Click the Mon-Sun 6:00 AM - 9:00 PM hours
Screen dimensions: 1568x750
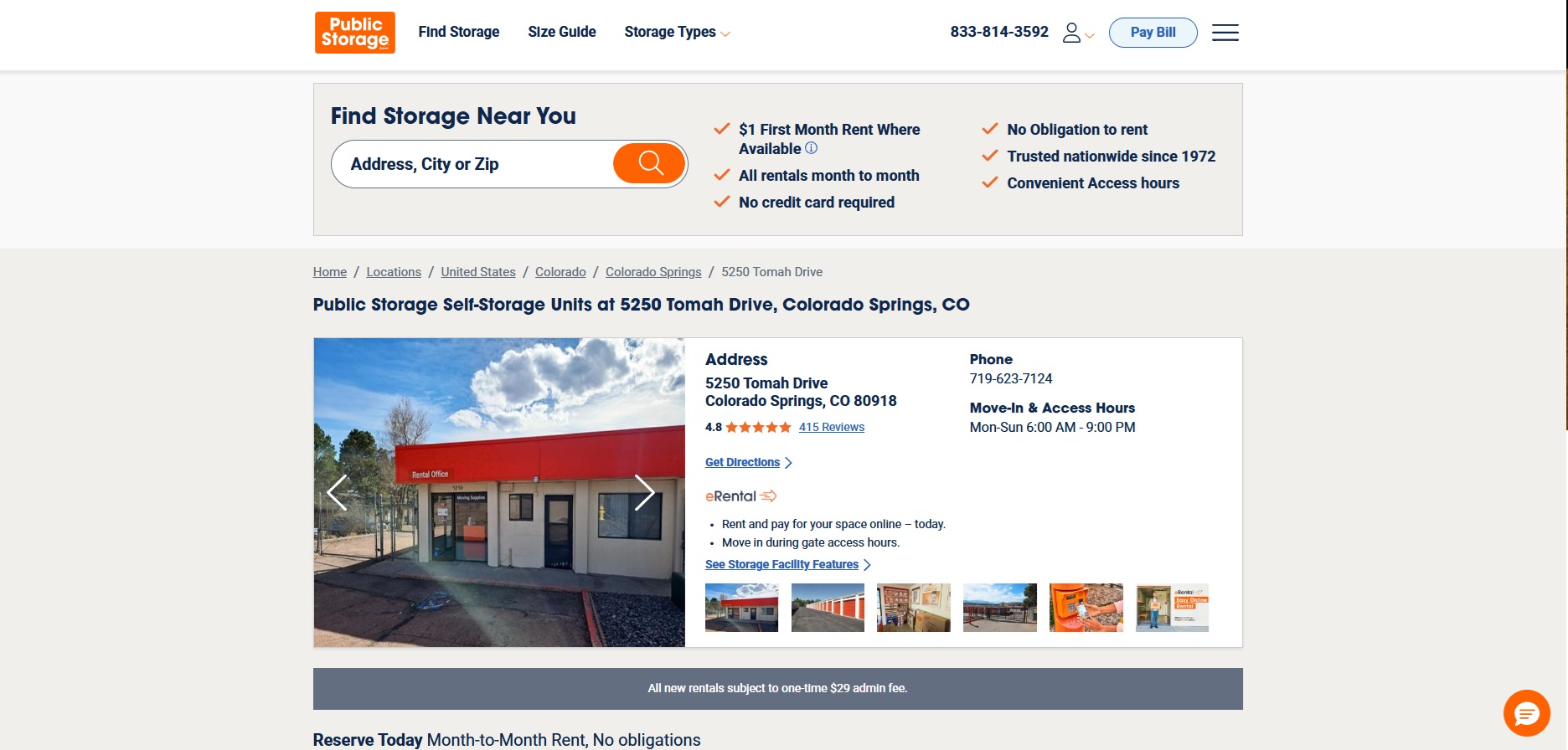pos(1053,427)
